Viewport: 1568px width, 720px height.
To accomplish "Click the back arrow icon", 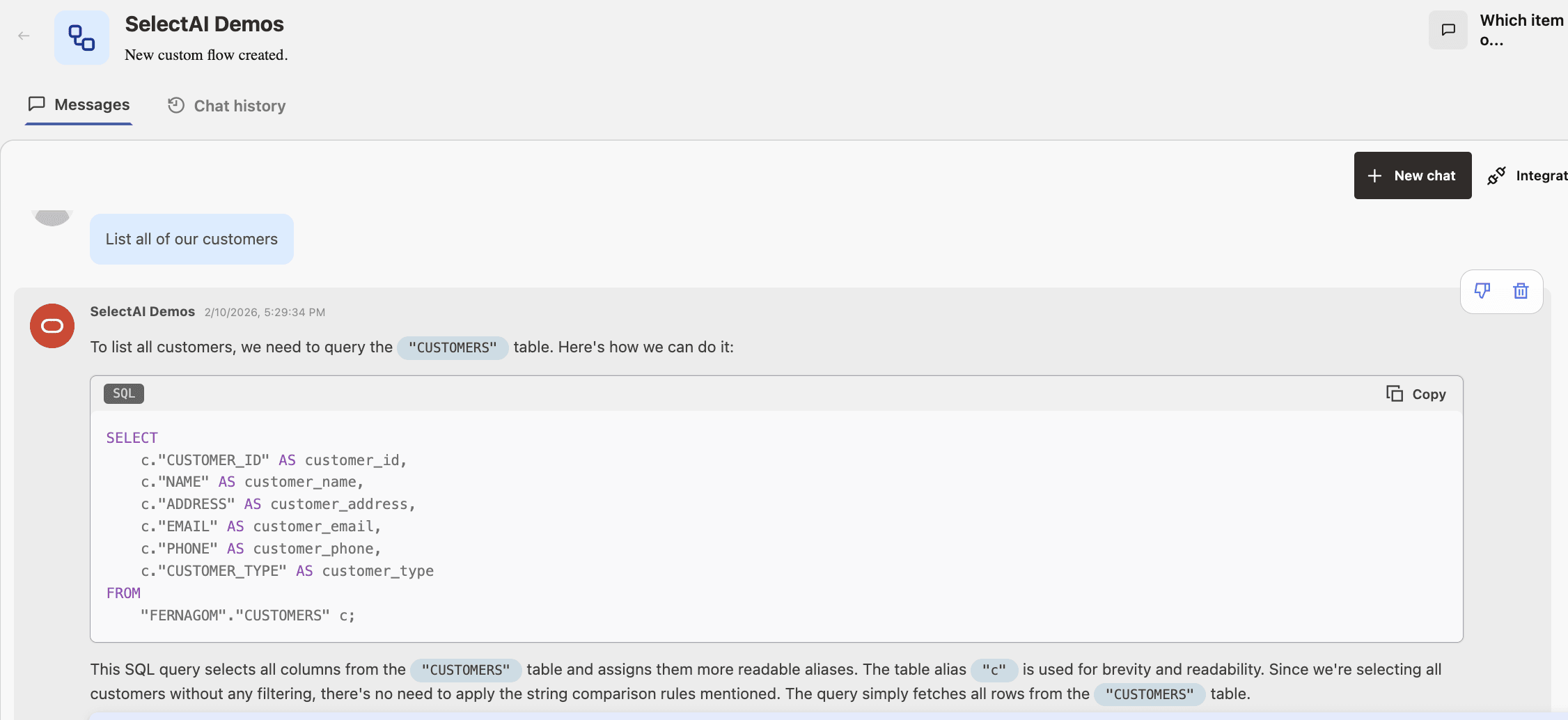I will tap(23, 36).
